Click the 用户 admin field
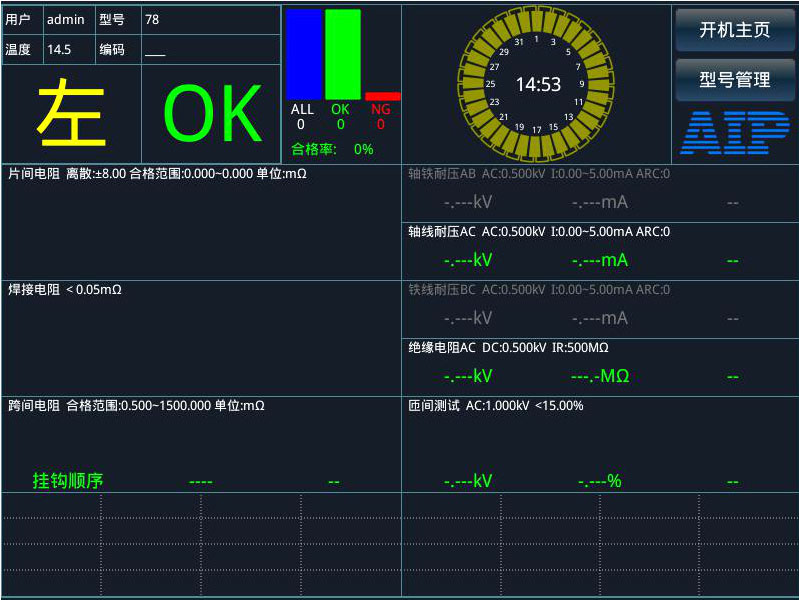Image resolution: width=799 pixels, height=600 pixels. pyautogui.click(x=66, y=19)
